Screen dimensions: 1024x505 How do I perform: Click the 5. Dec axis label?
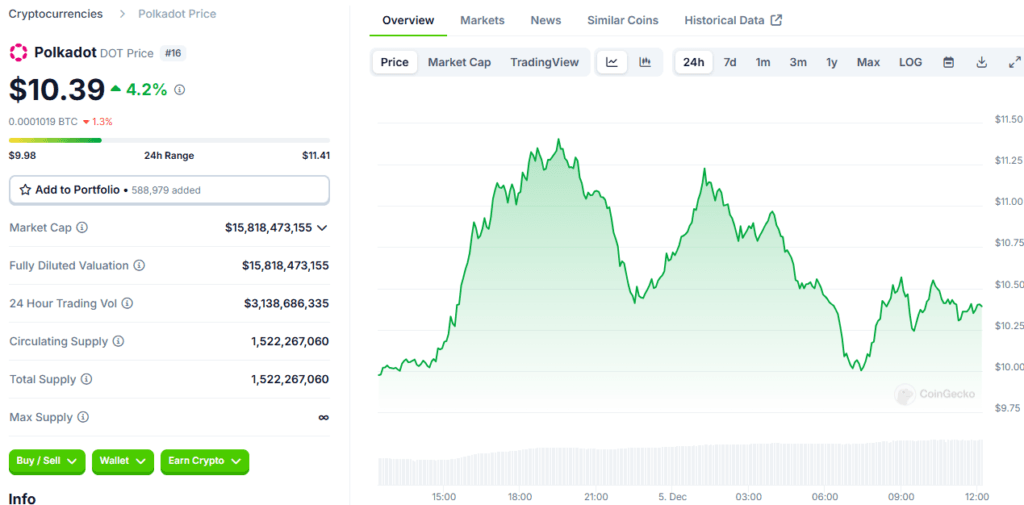pos(673,497)
